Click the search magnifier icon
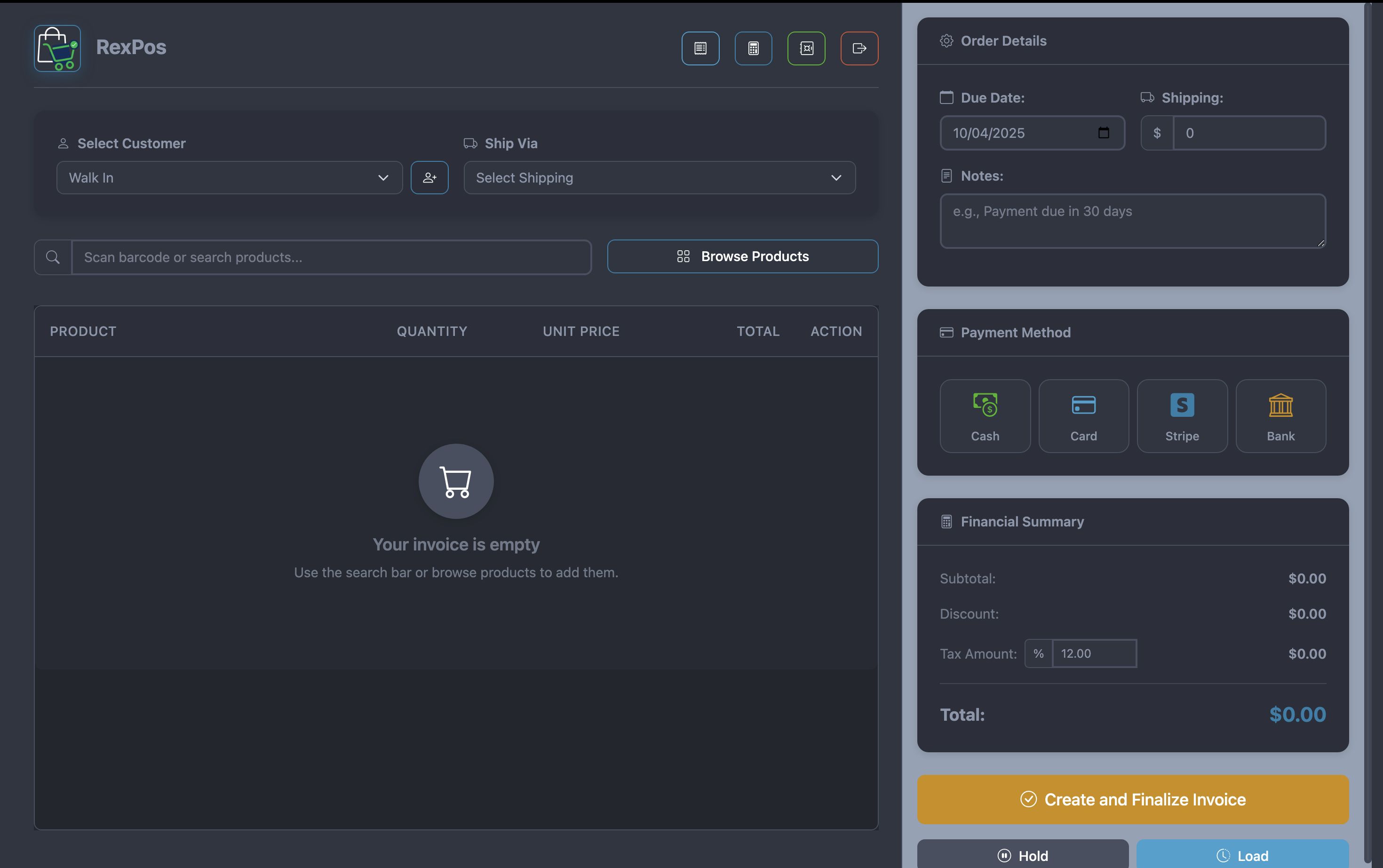 point(53,257)
